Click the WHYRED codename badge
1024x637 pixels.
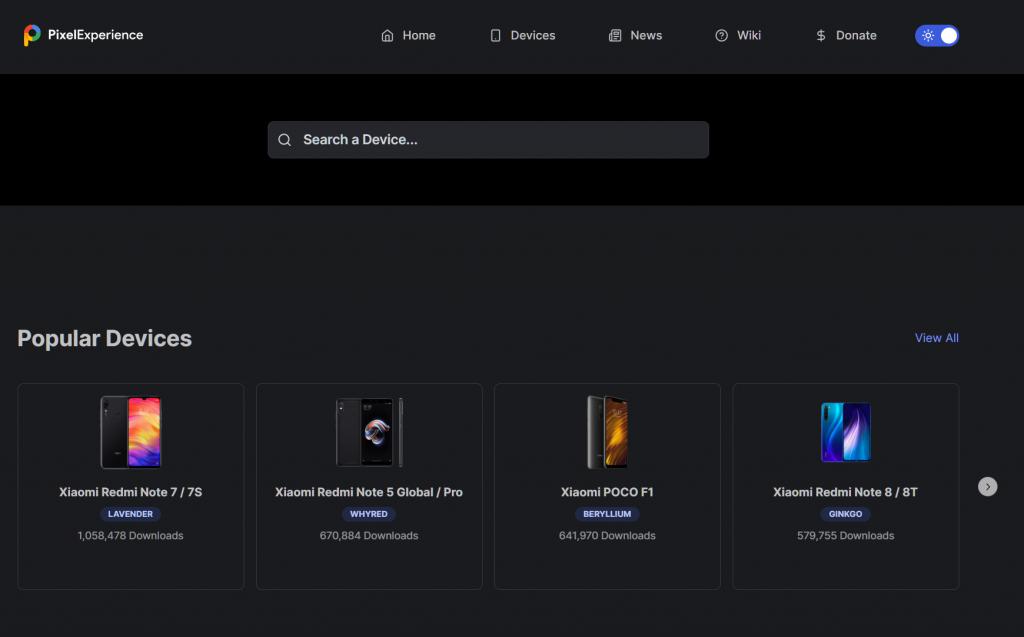click(x=368, y=514)
